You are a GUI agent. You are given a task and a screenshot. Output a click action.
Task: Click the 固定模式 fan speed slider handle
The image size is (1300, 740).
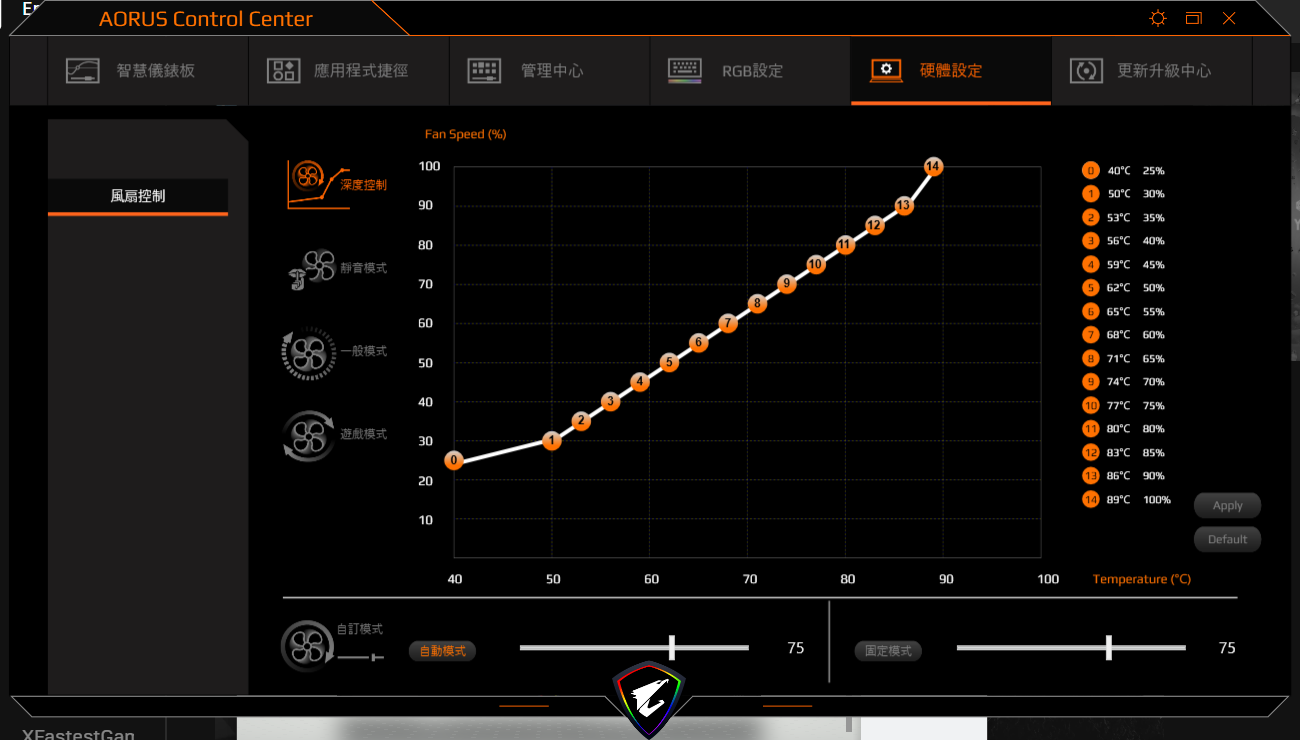tap(1109, 647)
